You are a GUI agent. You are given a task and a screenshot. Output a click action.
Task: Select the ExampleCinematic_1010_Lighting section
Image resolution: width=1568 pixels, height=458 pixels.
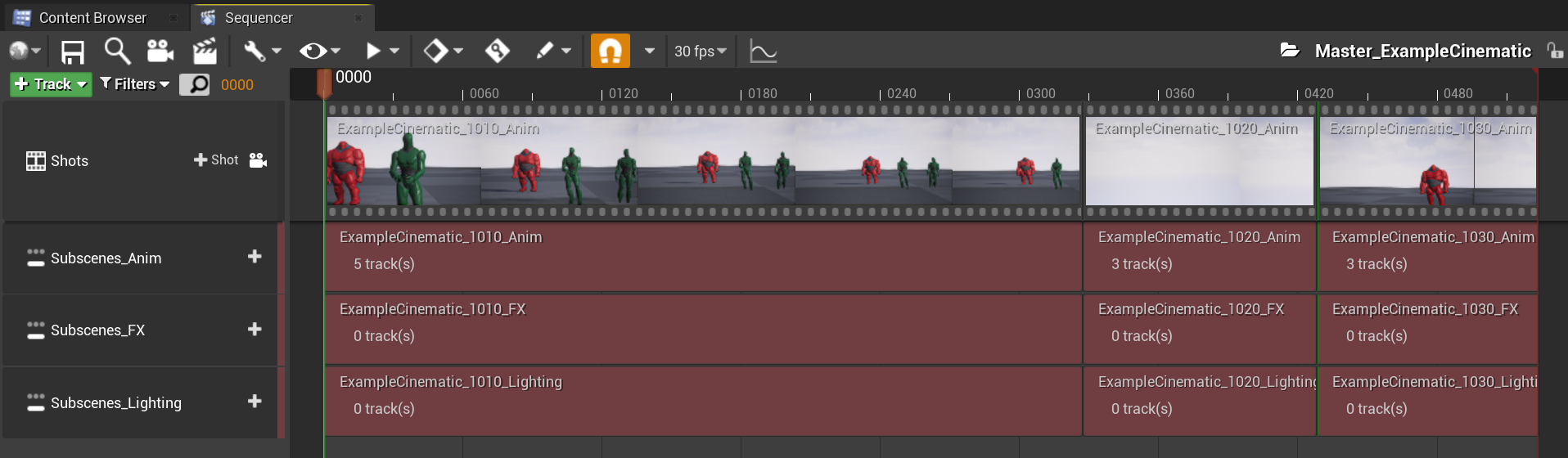tap(704, 401)
